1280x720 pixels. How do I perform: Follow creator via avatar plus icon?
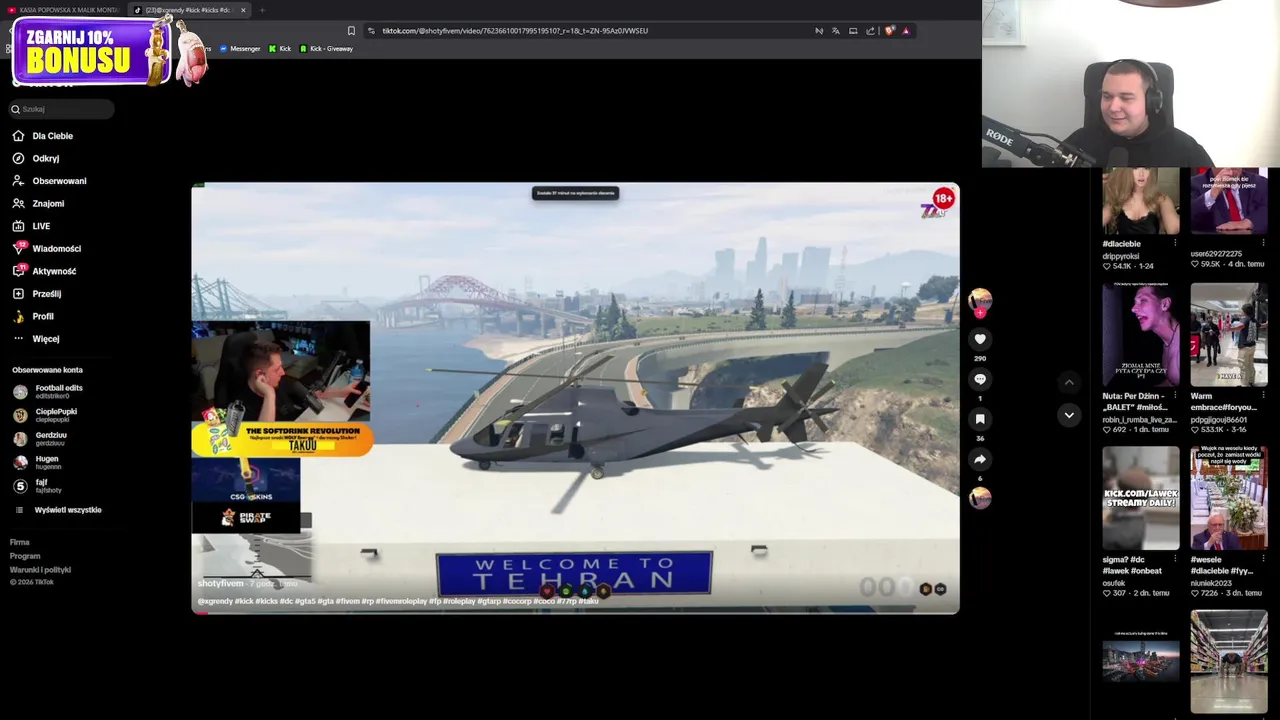click(x=980, y=312)
